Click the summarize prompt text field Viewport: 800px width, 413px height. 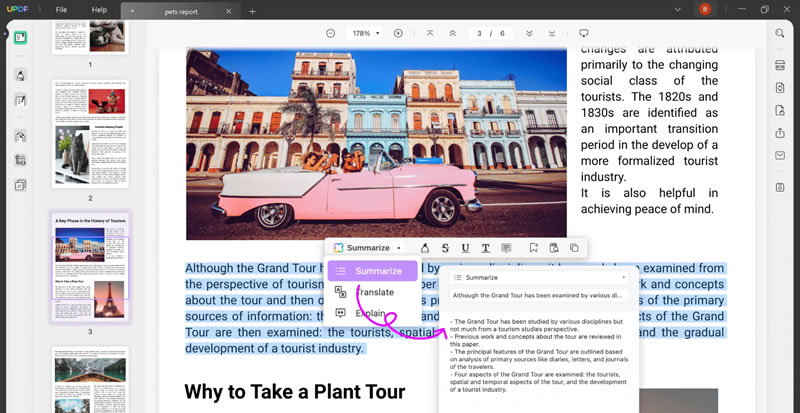[539, 295]
